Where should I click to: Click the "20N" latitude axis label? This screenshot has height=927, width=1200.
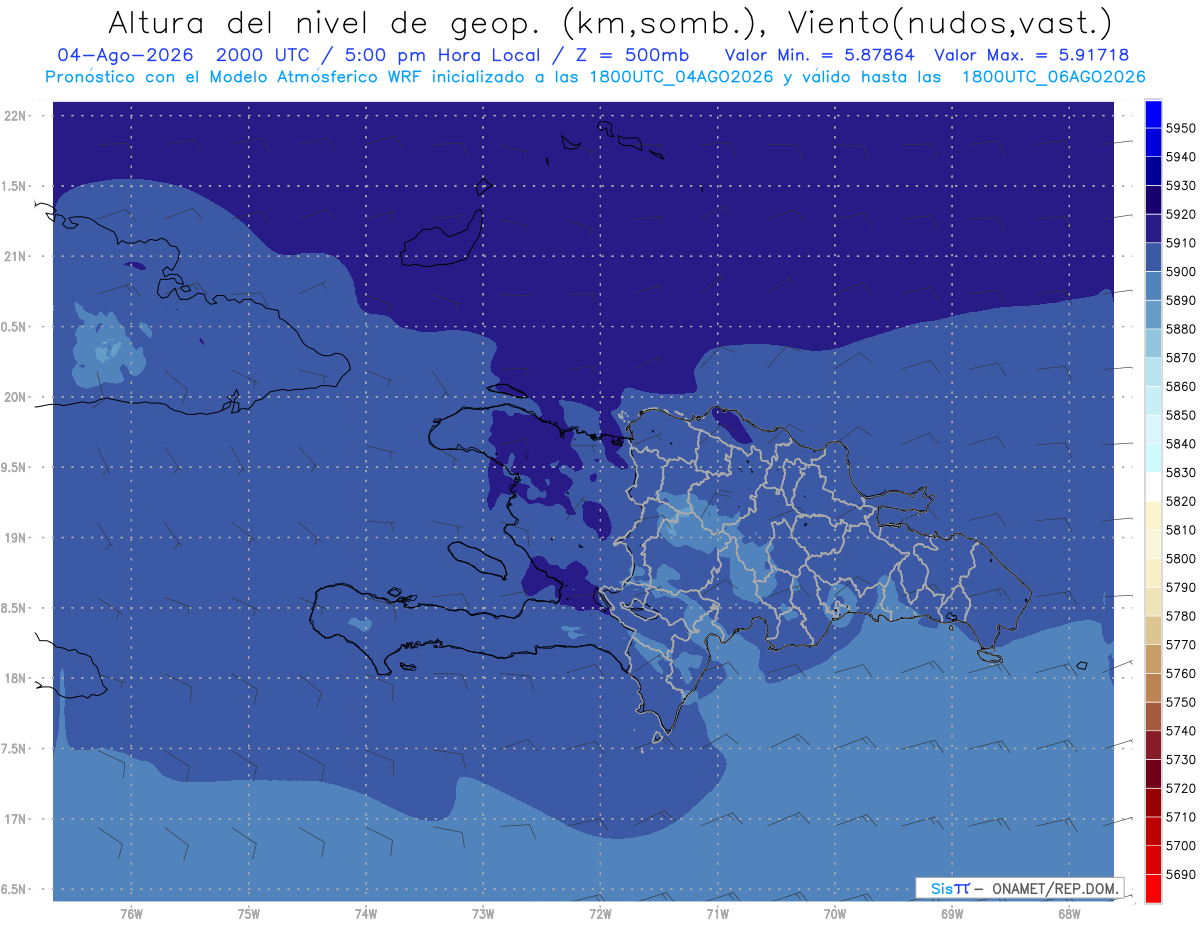15,397
